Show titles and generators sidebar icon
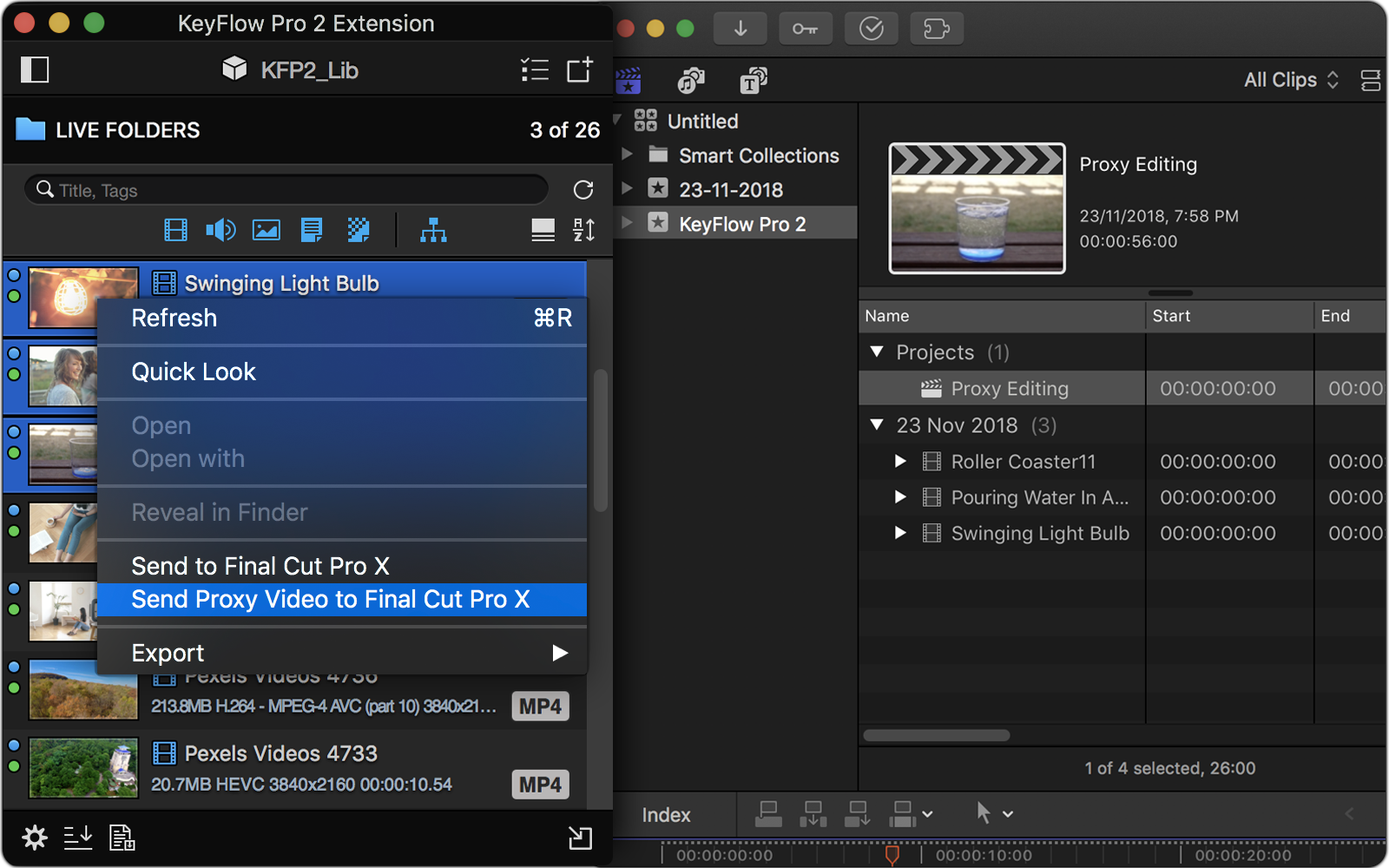Screen dimensions: 1389x868 point(754,81)
